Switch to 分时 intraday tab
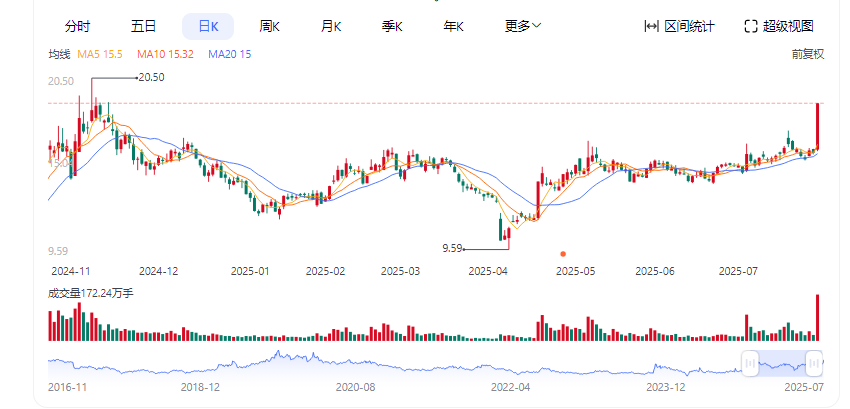The height and width of the screenshot is (409, 850). pos(77,26)
